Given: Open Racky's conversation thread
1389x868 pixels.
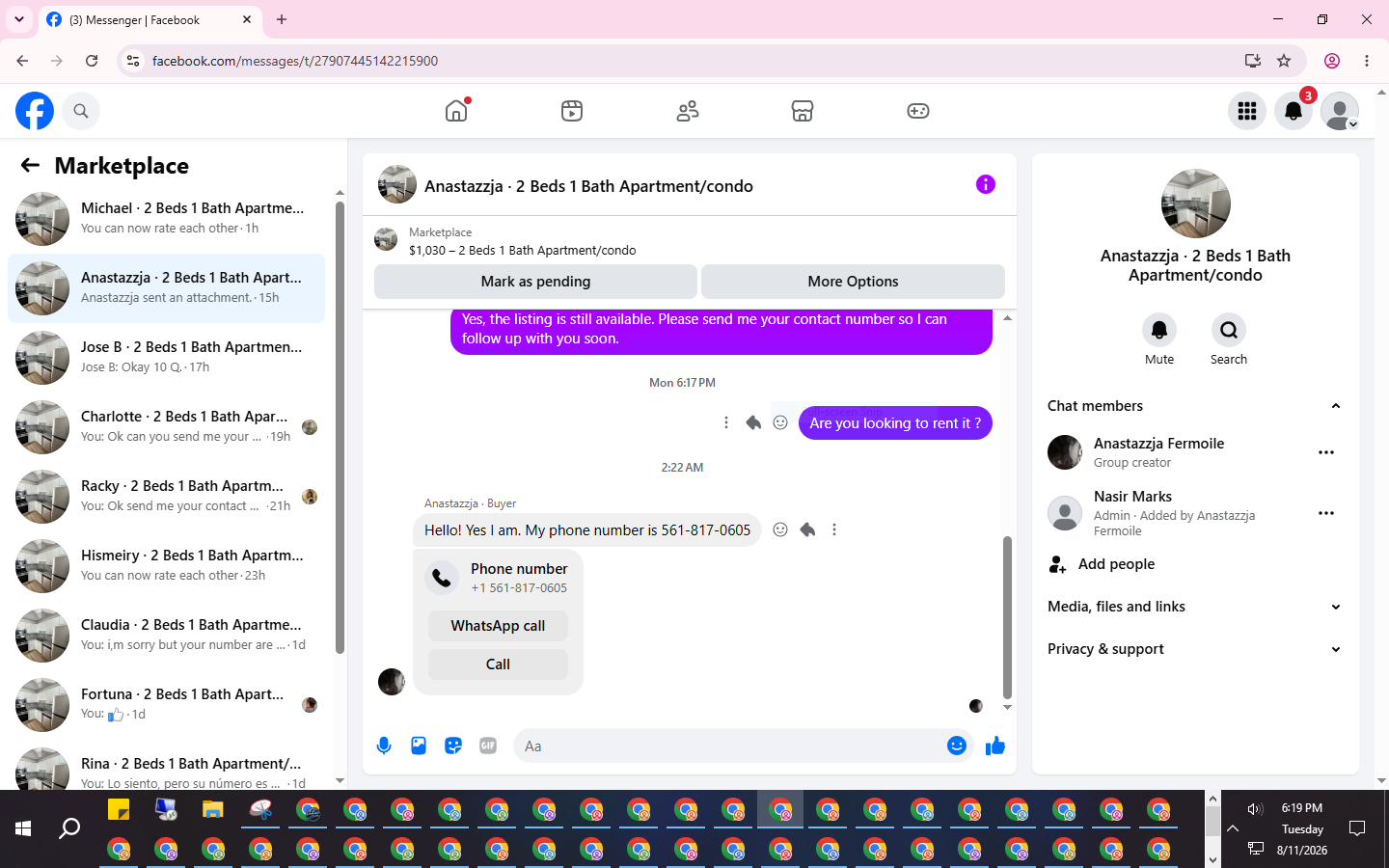Looking at the screenshot, I should click(x=166, y=497).
